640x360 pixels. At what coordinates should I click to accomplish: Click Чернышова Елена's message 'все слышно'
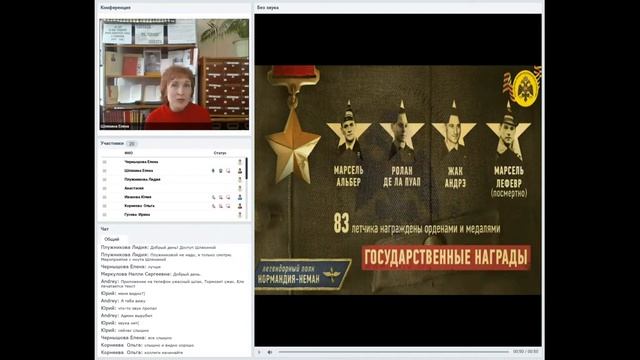(x=136, y=338)
